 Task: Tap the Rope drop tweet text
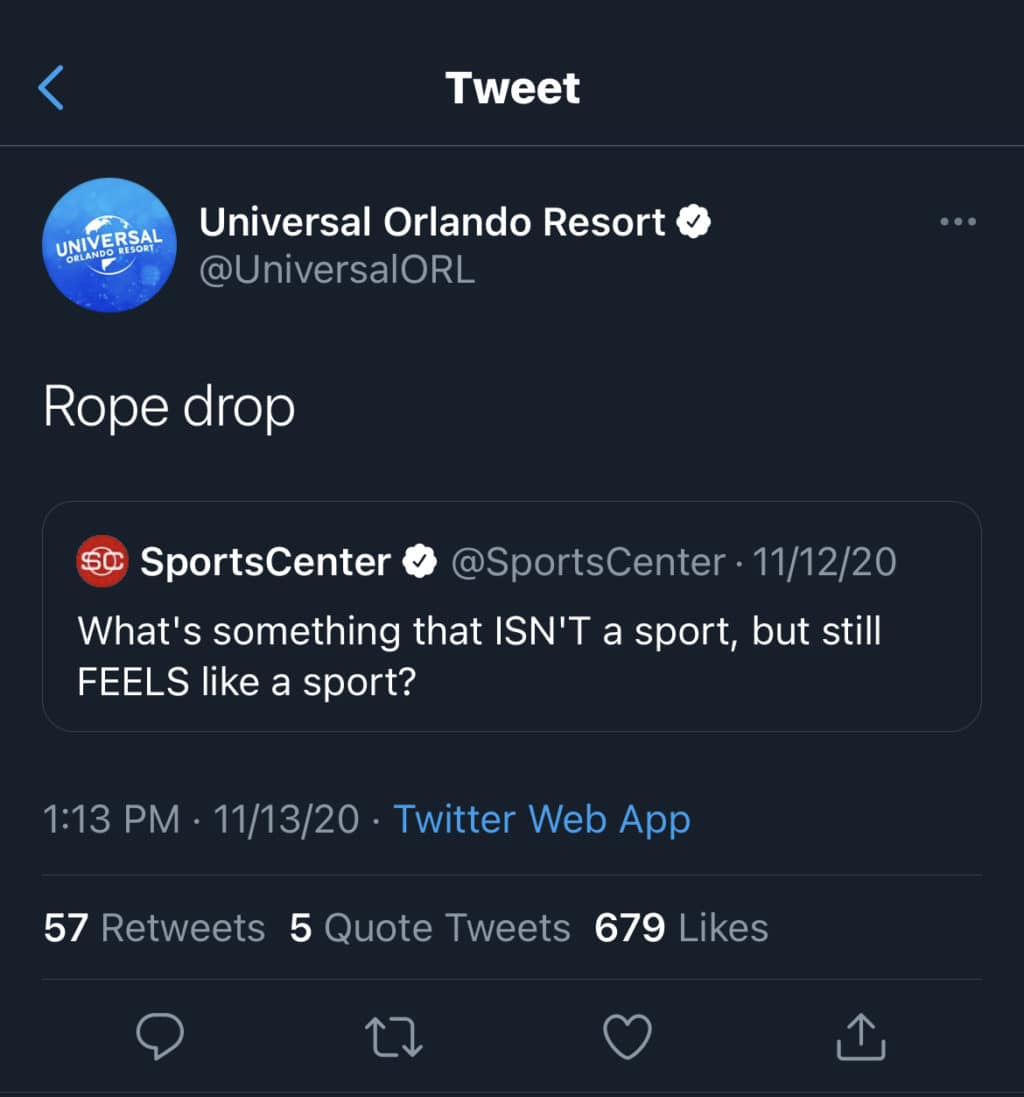coord(169,407)
